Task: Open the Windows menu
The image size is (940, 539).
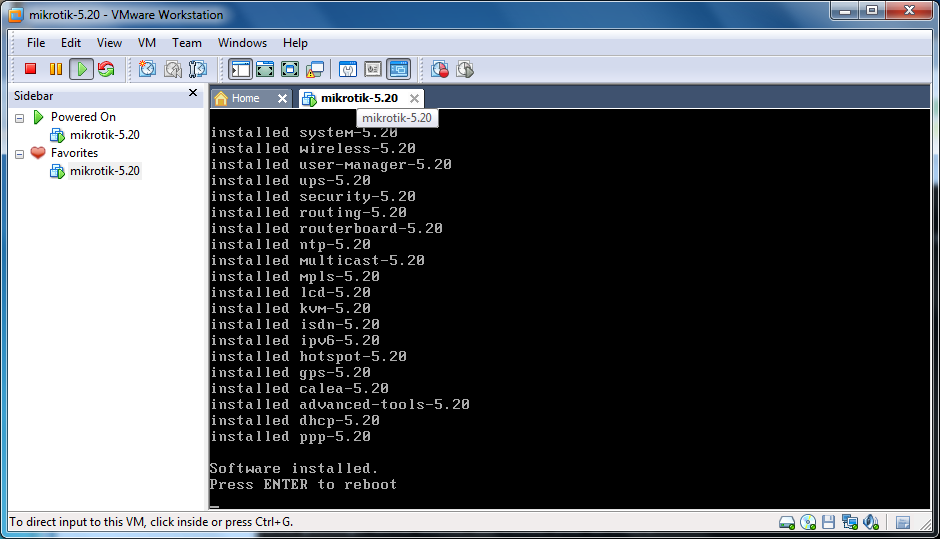Action: pyautogui.click(x=242, y=43)
